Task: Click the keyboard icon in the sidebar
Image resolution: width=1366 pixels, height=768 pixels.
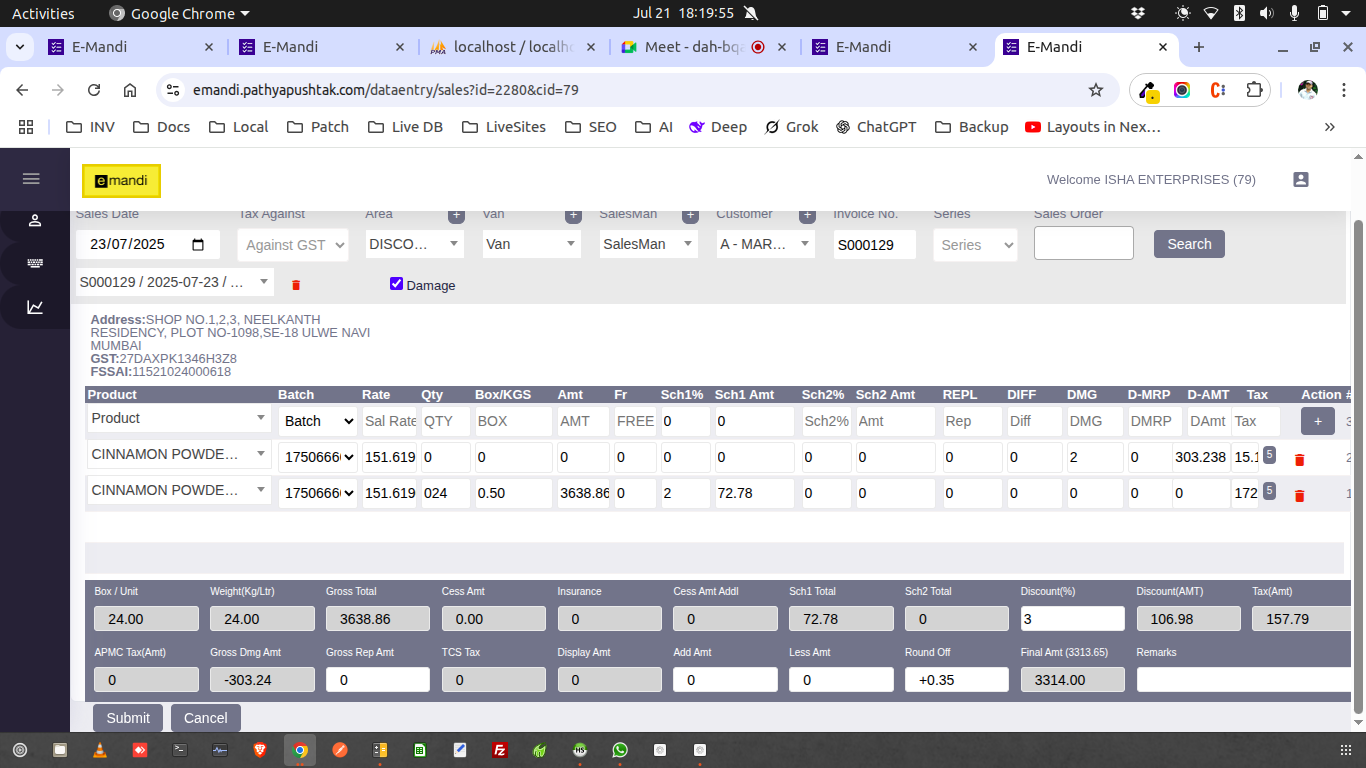Action: tap(35, 263)
